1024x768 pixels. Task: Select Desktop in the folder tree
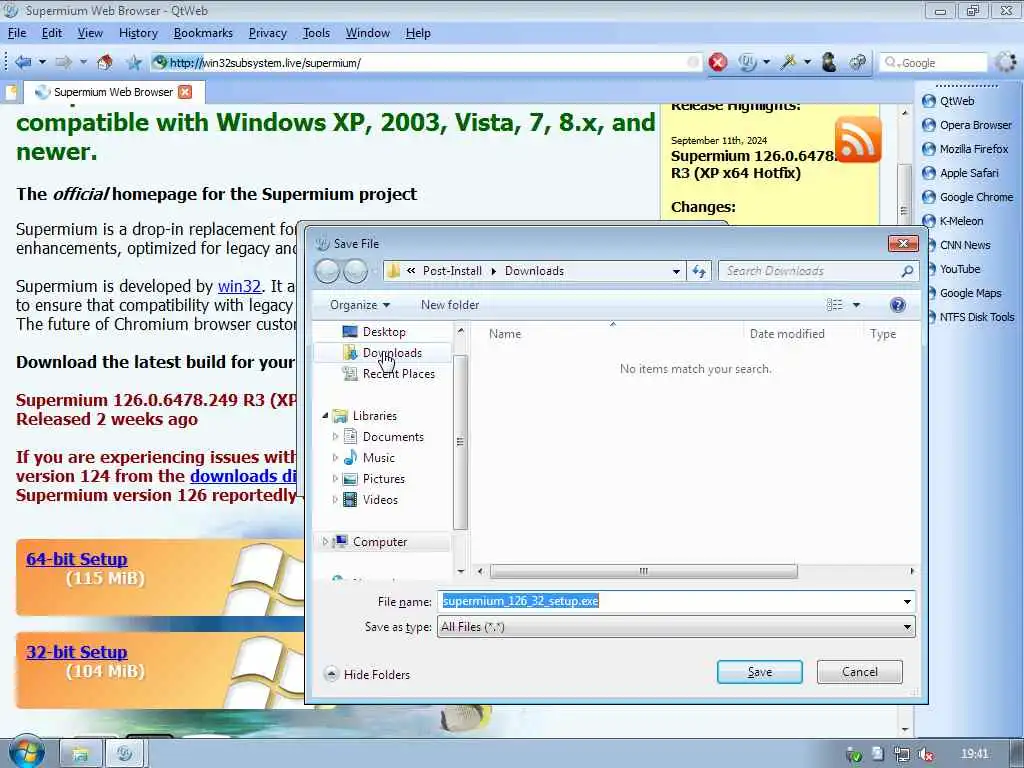383,332
